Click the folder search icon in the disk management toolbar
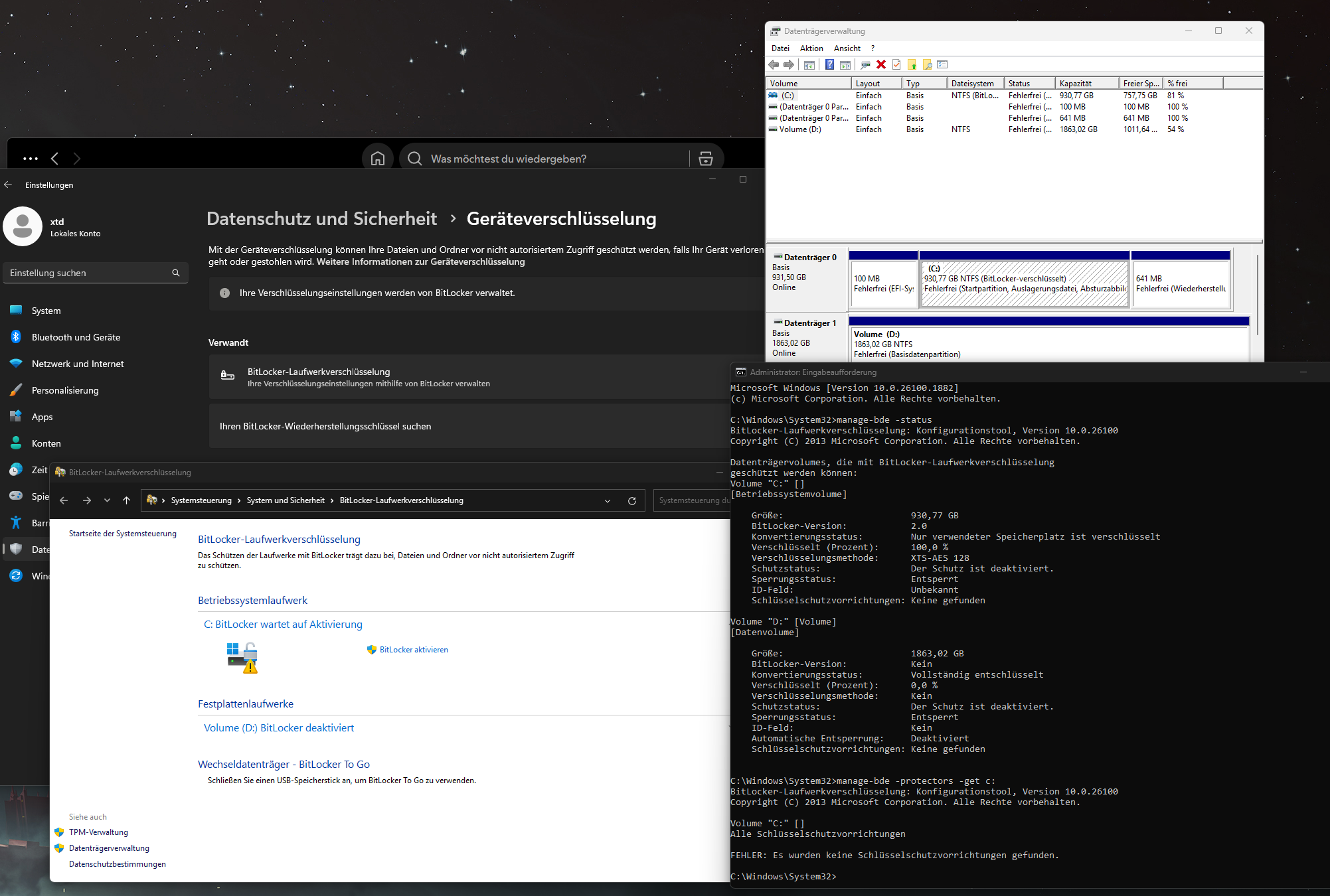 [928, 64]
